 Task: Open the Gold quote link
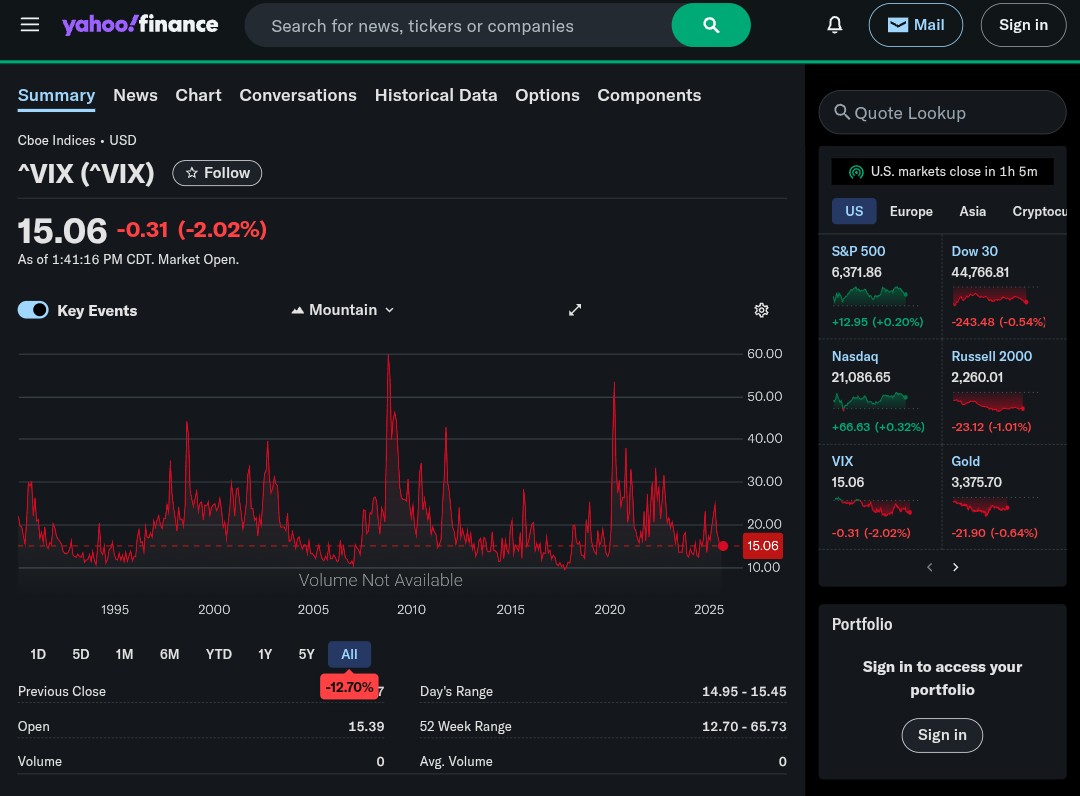965,461
